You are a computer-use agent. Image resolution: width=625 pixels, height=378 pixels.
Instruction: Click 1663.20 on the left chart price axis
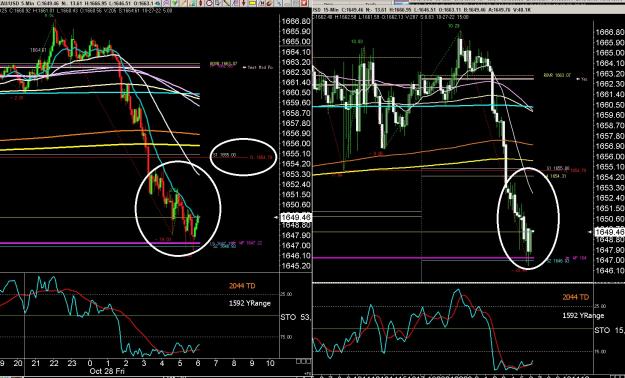(296, 62)
